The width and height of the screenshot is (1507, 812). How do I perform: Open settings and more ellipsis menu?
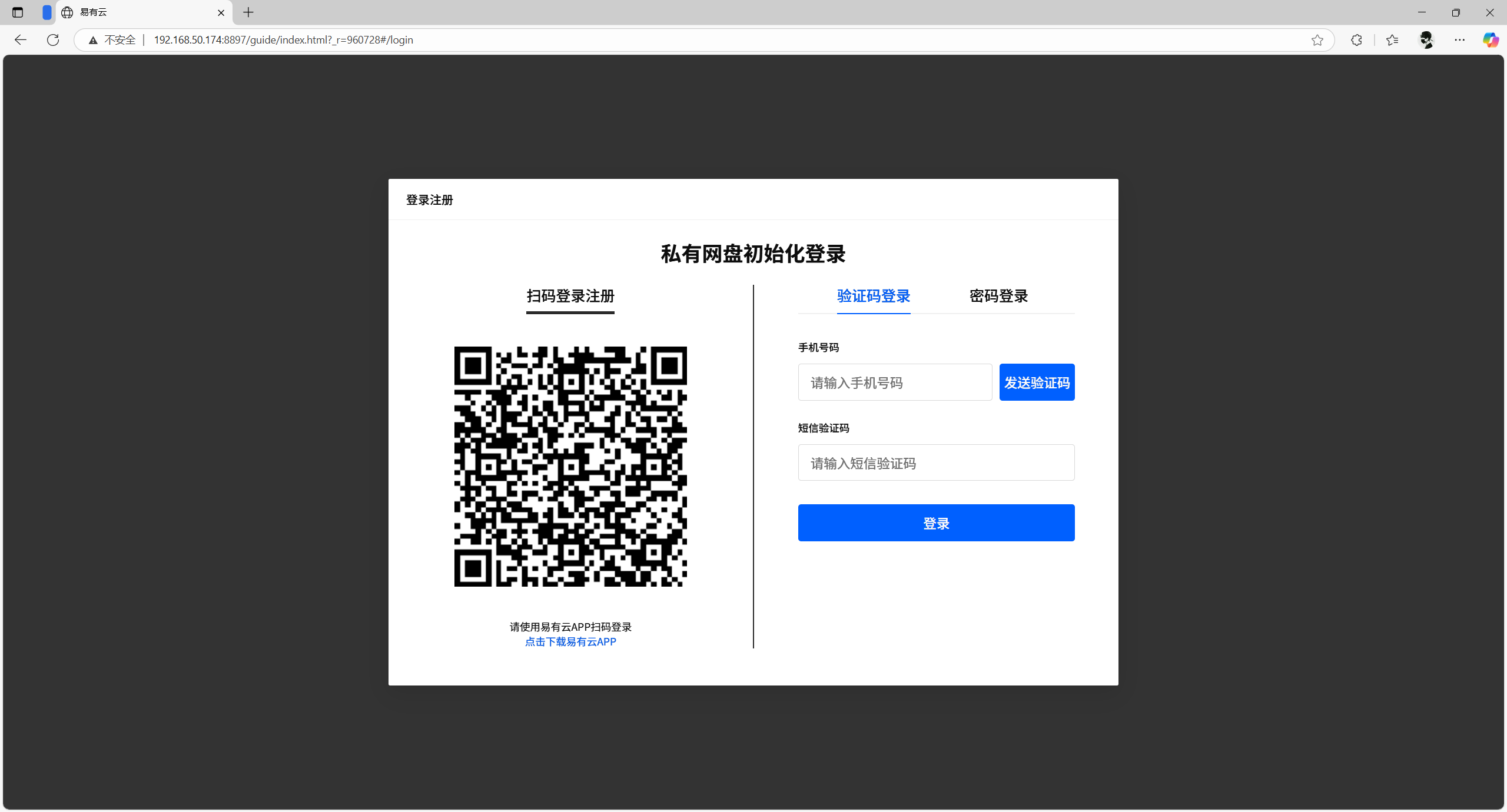[1459, 40]
